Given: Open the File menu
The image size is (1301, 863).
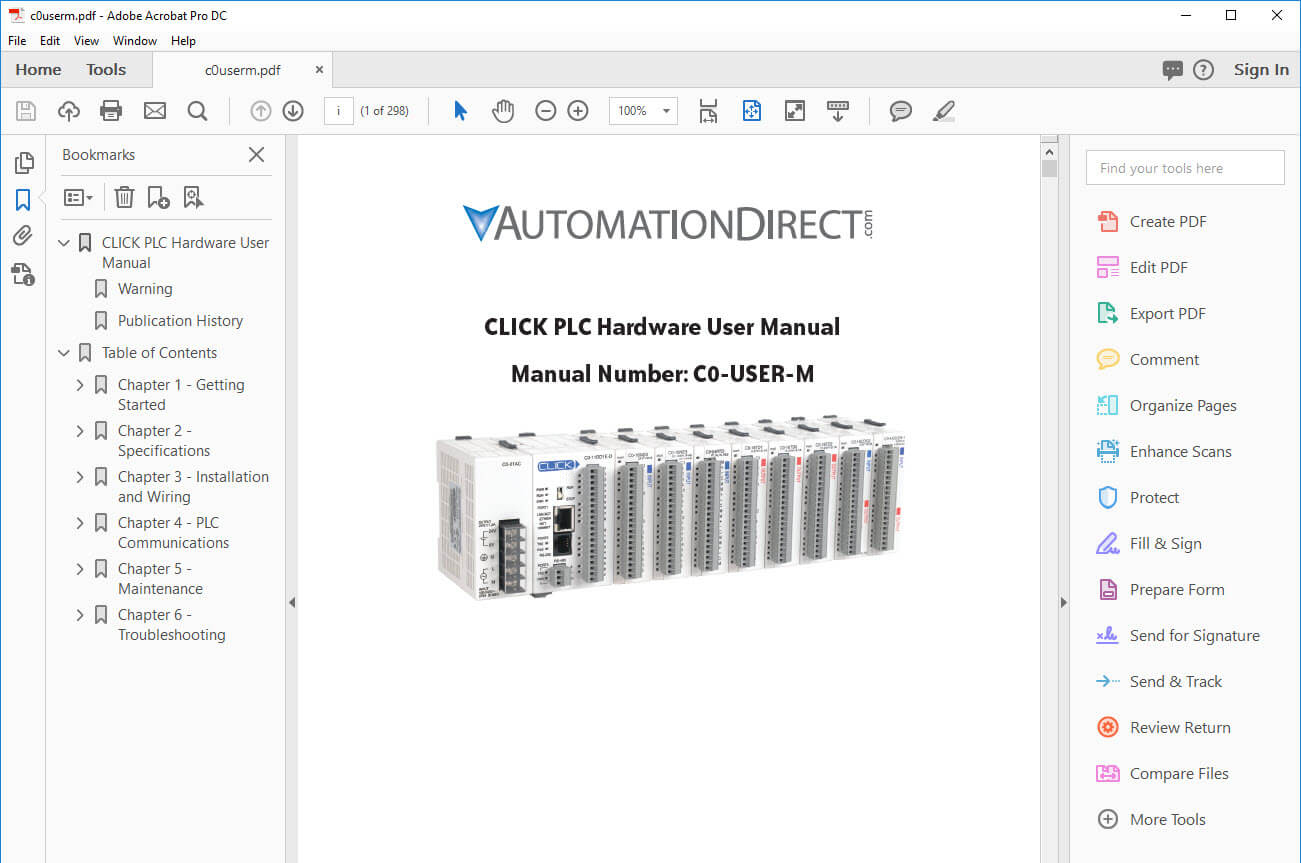Looking at the screenshot, I should (17, 41).
